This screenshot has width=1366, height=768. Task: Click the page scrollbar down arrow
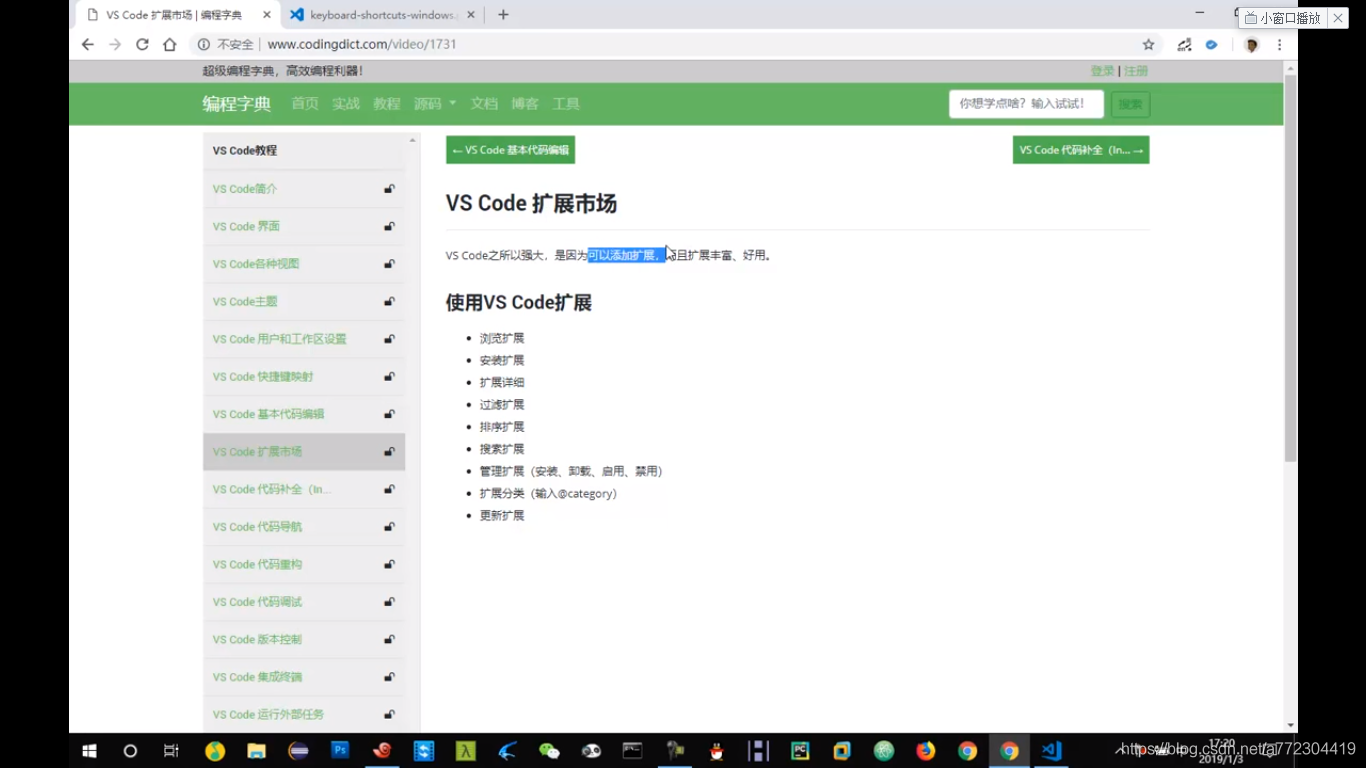pyautogui.click(x=1290, y=725)
